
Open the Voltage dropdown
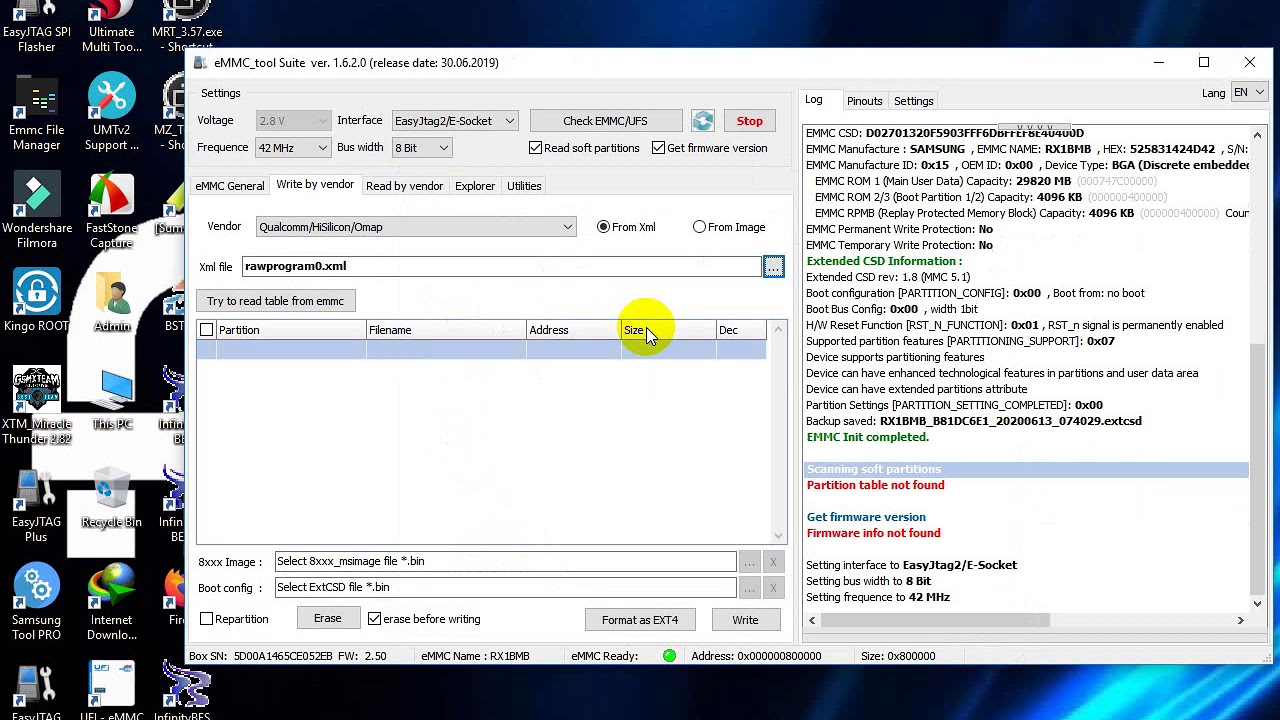coord(293,121)
